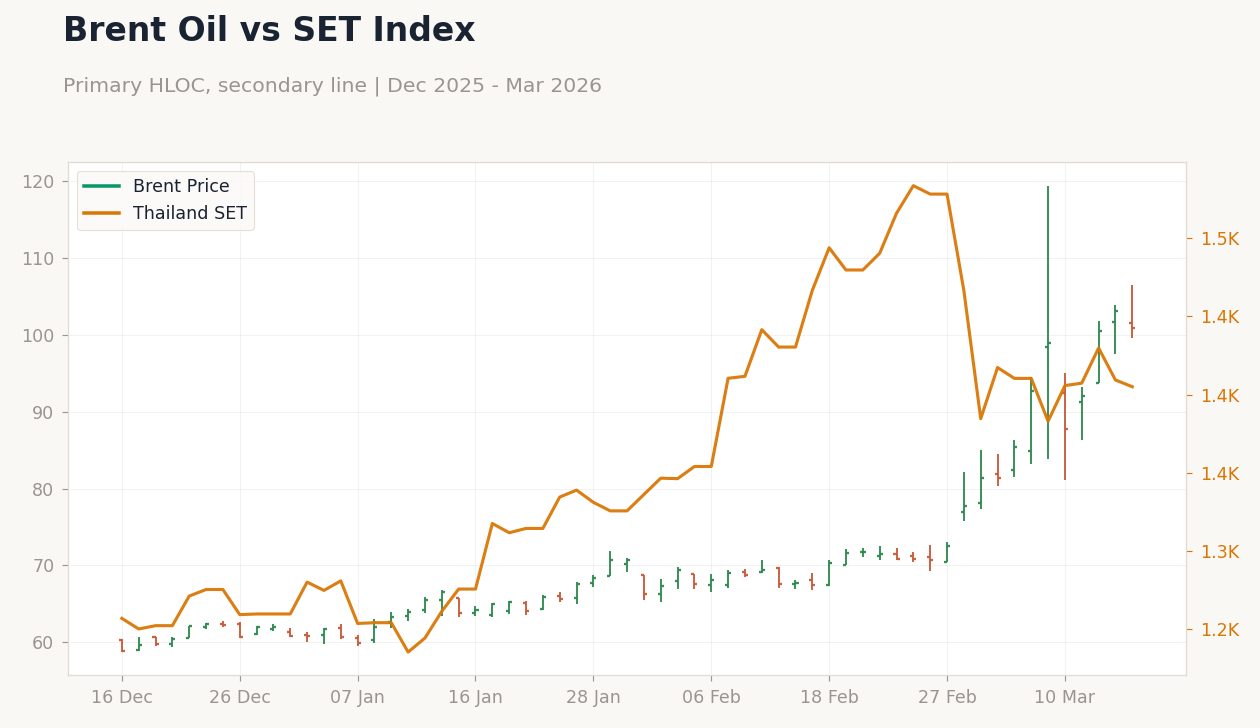This screenshot has width=1260, height=728.
Task: Click the 16 Dec x-axis label
Action: pyautogui.click(x=122, y=698)
